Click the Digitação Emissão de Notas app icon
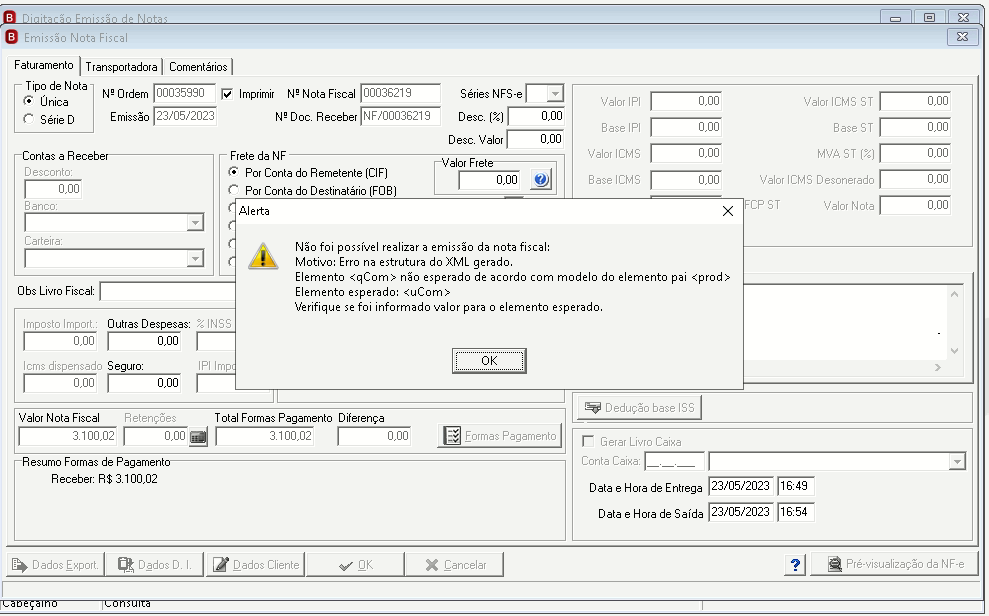Viewport: 989px width, 616px height. [x=9, y=17]
